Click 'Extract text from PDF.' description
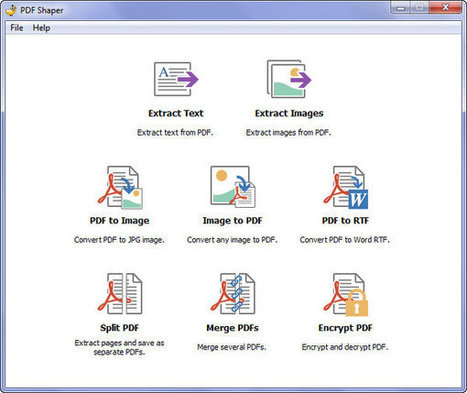This screenshot has height=393, width=467. click(x=175, y=133)
